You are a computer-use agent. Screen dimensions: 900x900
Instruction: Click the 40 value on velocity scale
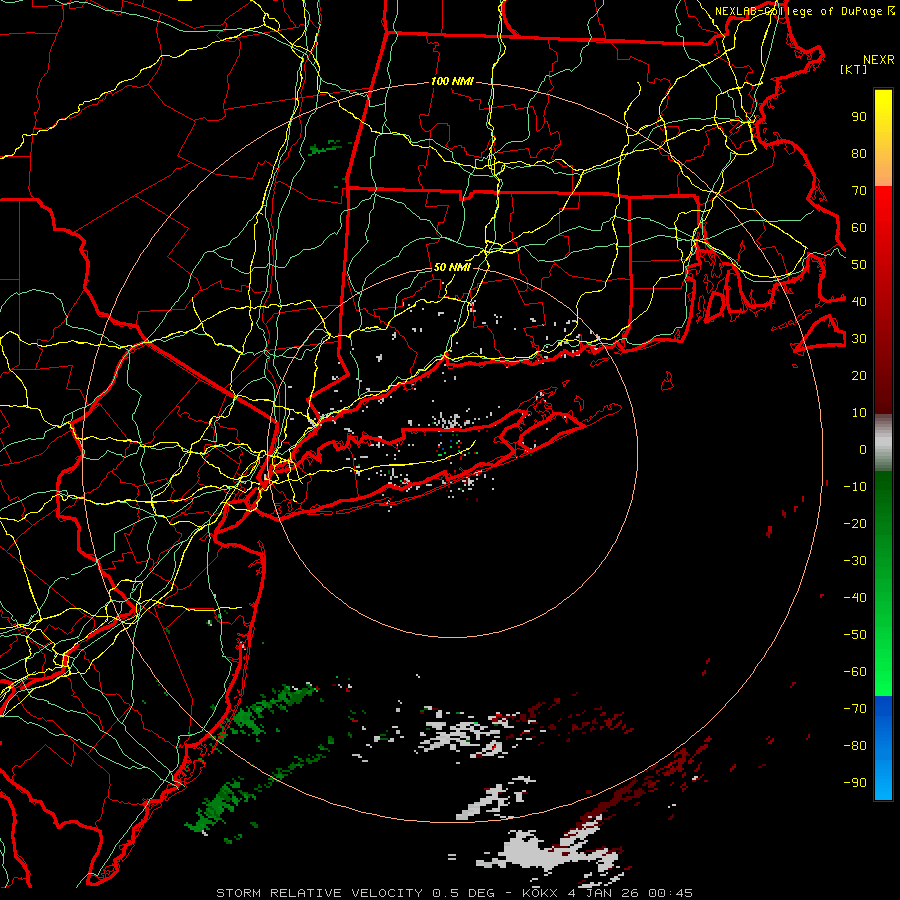tap(859, 302)
